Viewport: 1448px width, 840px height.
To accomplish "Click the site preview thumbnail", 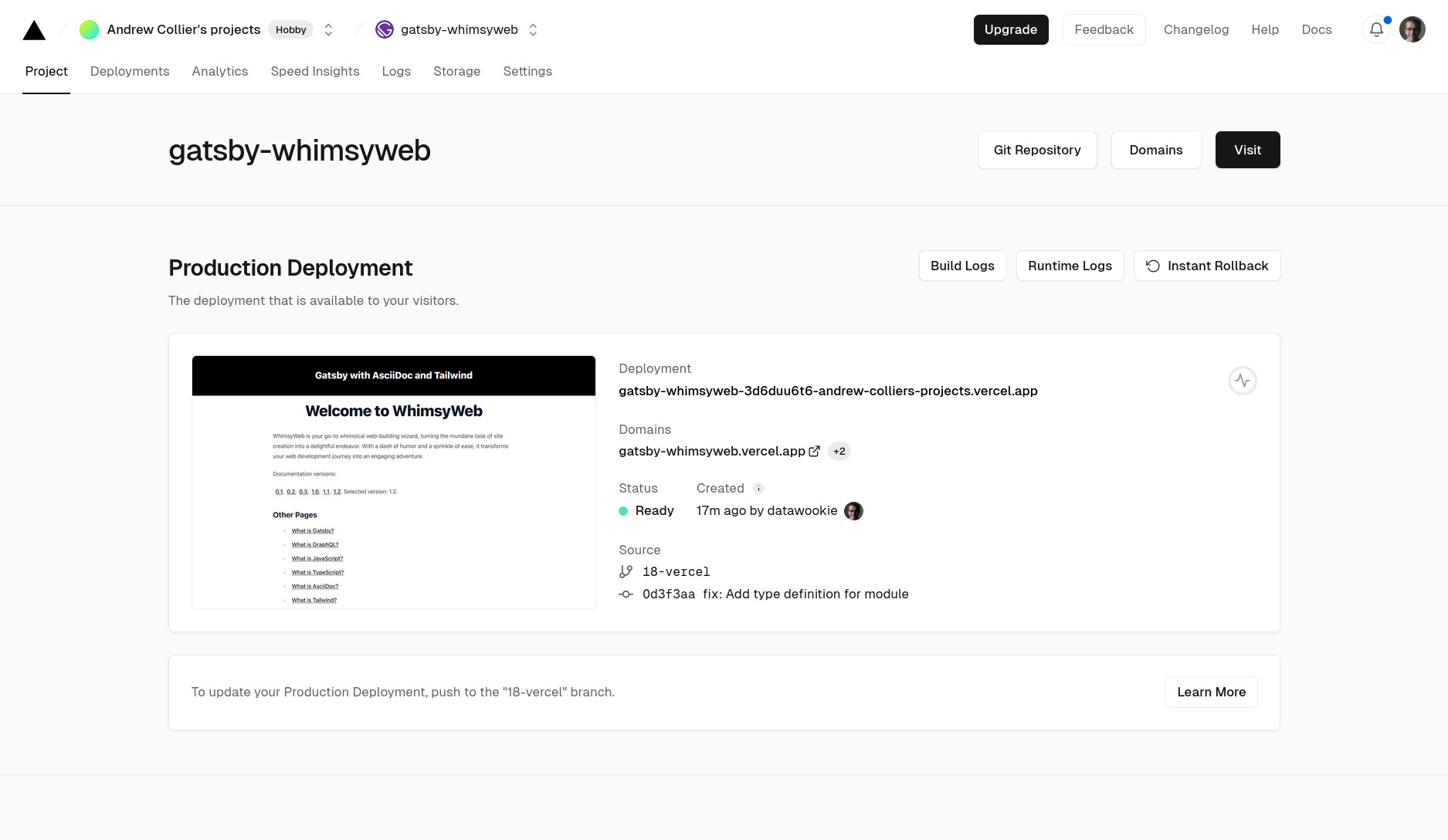I will (x=394, y=483).
